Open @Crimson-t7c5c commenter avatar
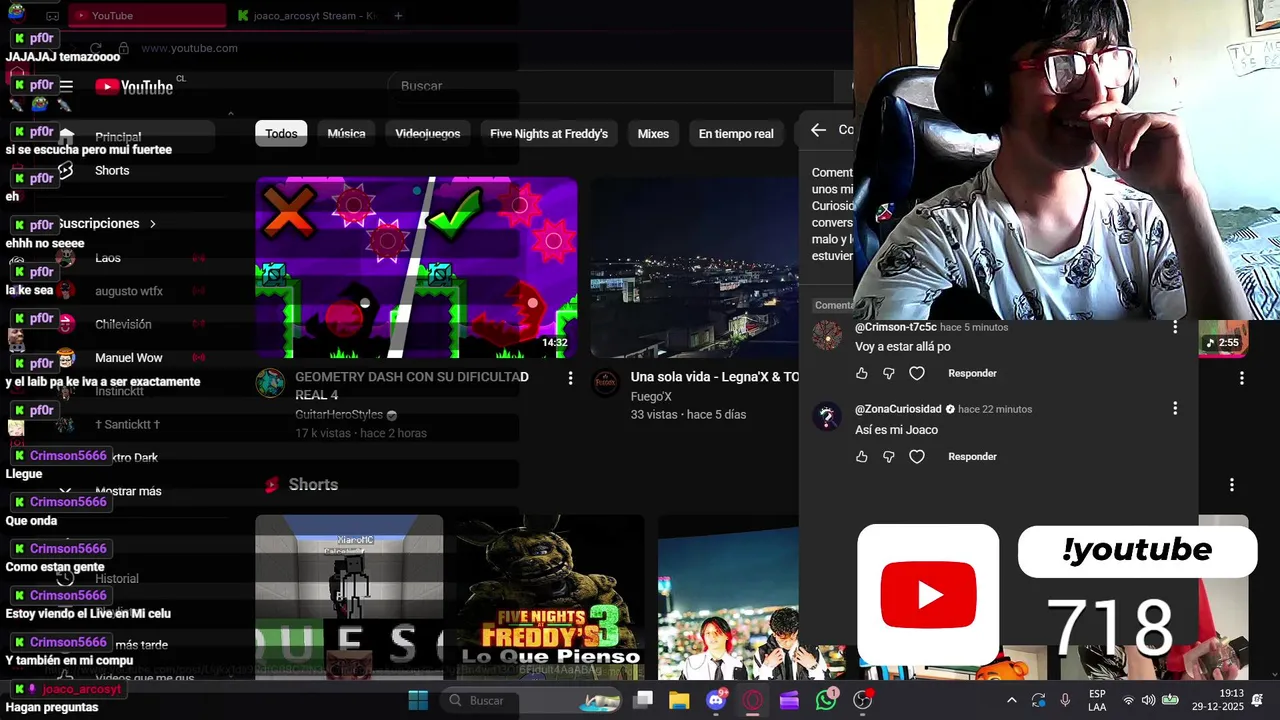The height and width of the screenshot is (720, 1280). click(827, 336)
